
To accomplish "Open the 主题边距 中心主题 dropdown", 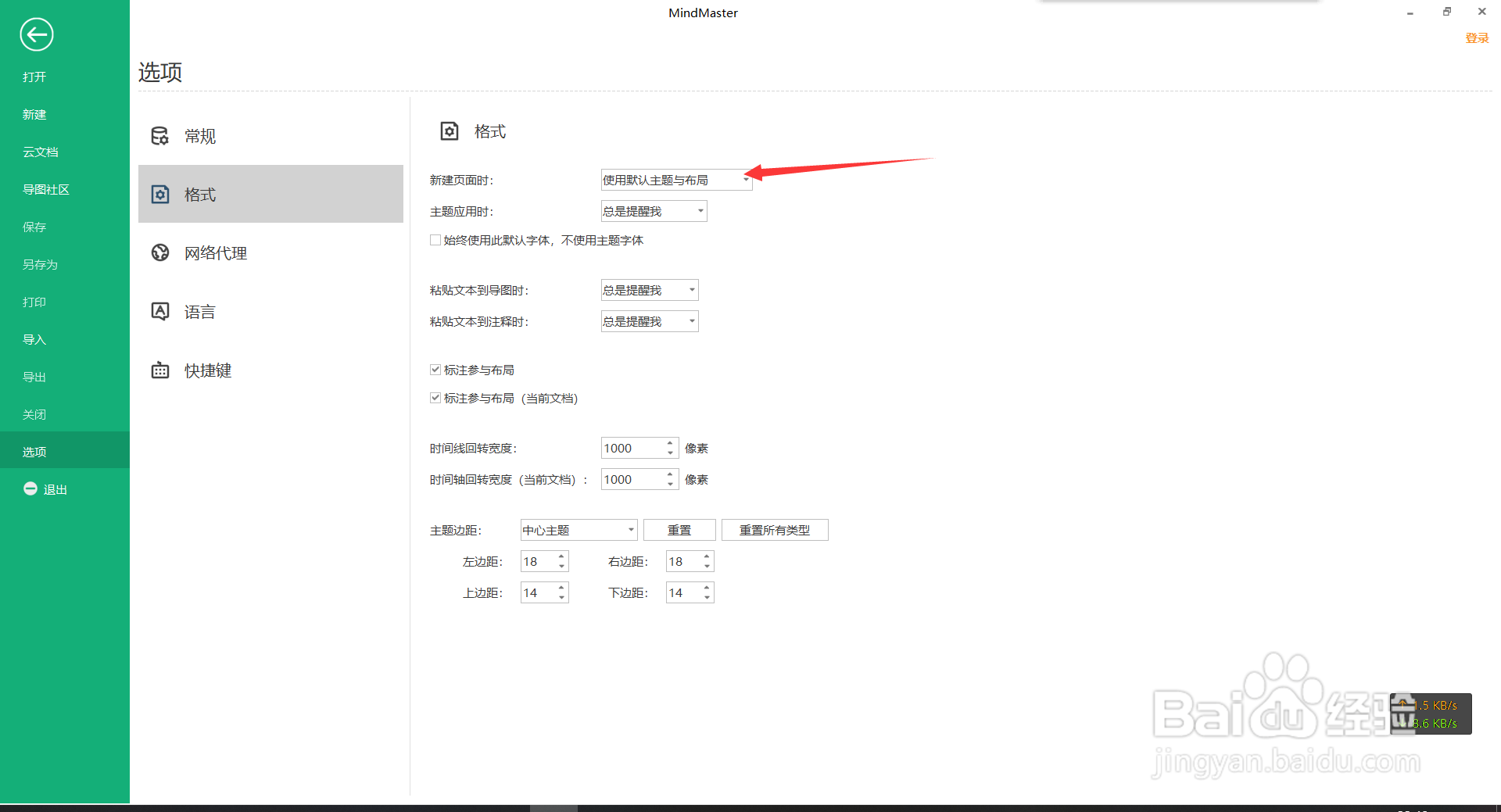I will coord(579,530).
